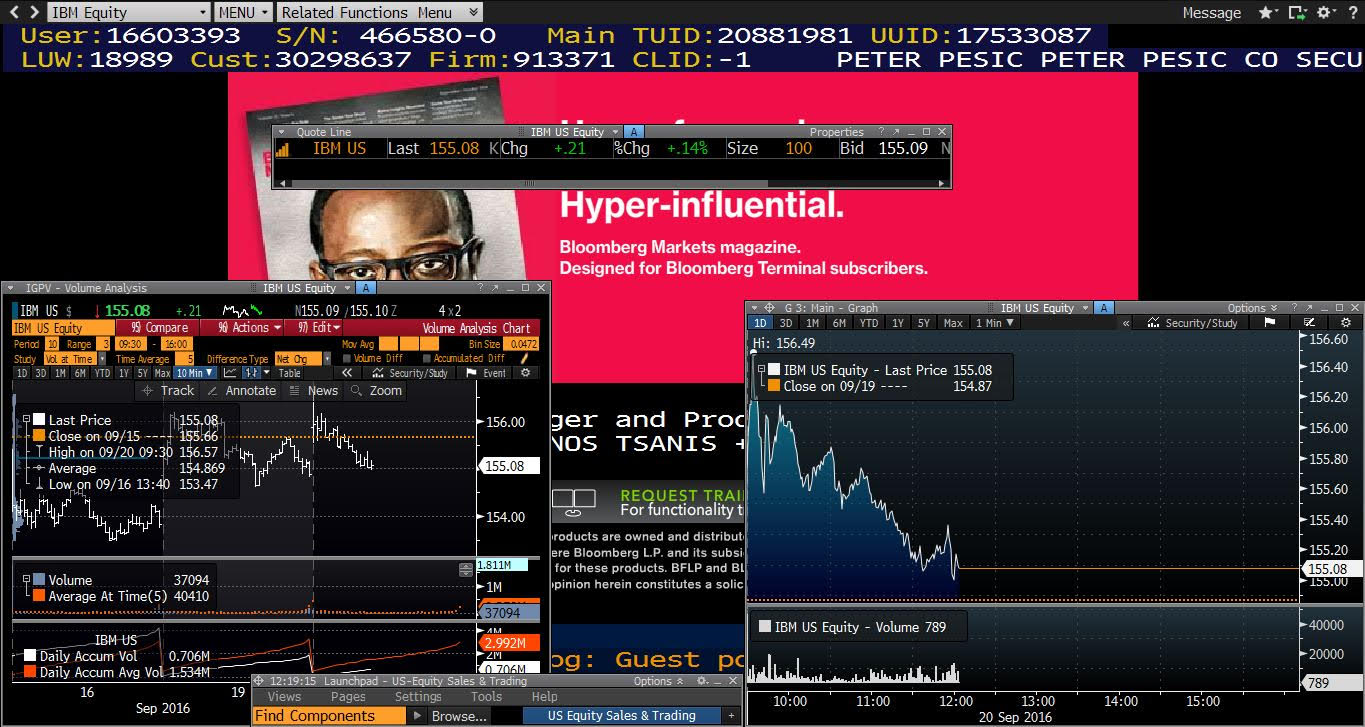1365x727 pixels.
Task: Open the Study Vol at Time dropdown
Action: tap(77, 359)
